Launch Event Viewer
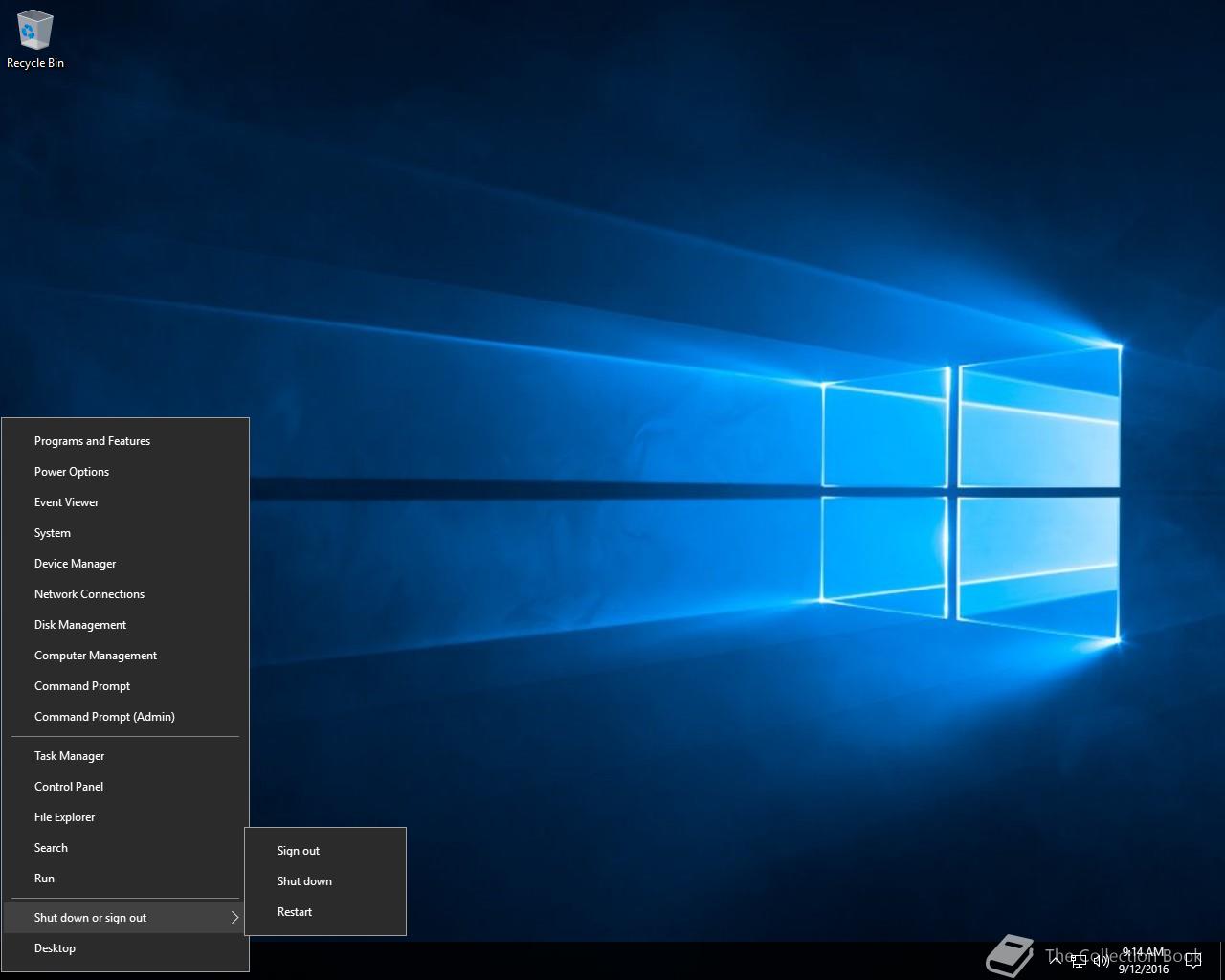1225x980 pixels. click(67, 502)
